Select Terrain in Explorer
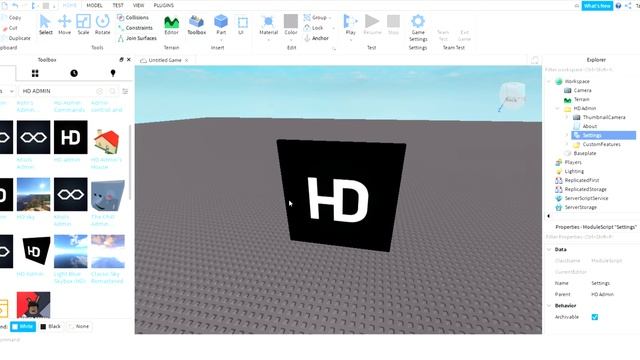 click(582, 99)
